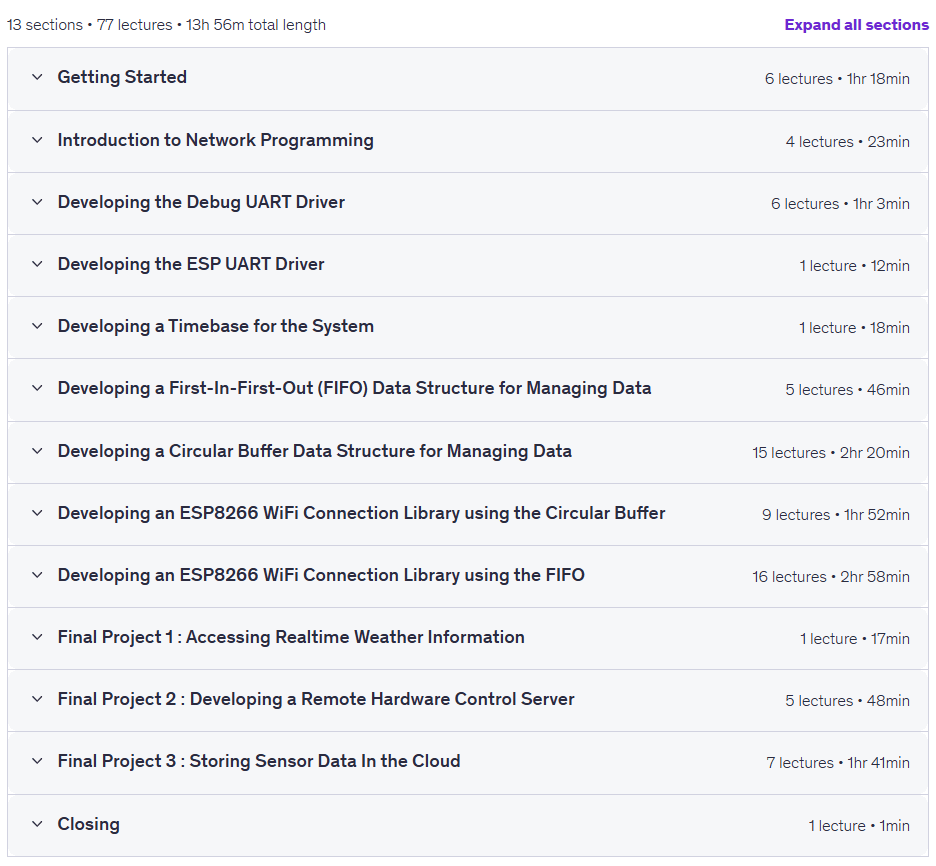Select WiFi Connection Library using the FIFO title

(x=321, y=575)
